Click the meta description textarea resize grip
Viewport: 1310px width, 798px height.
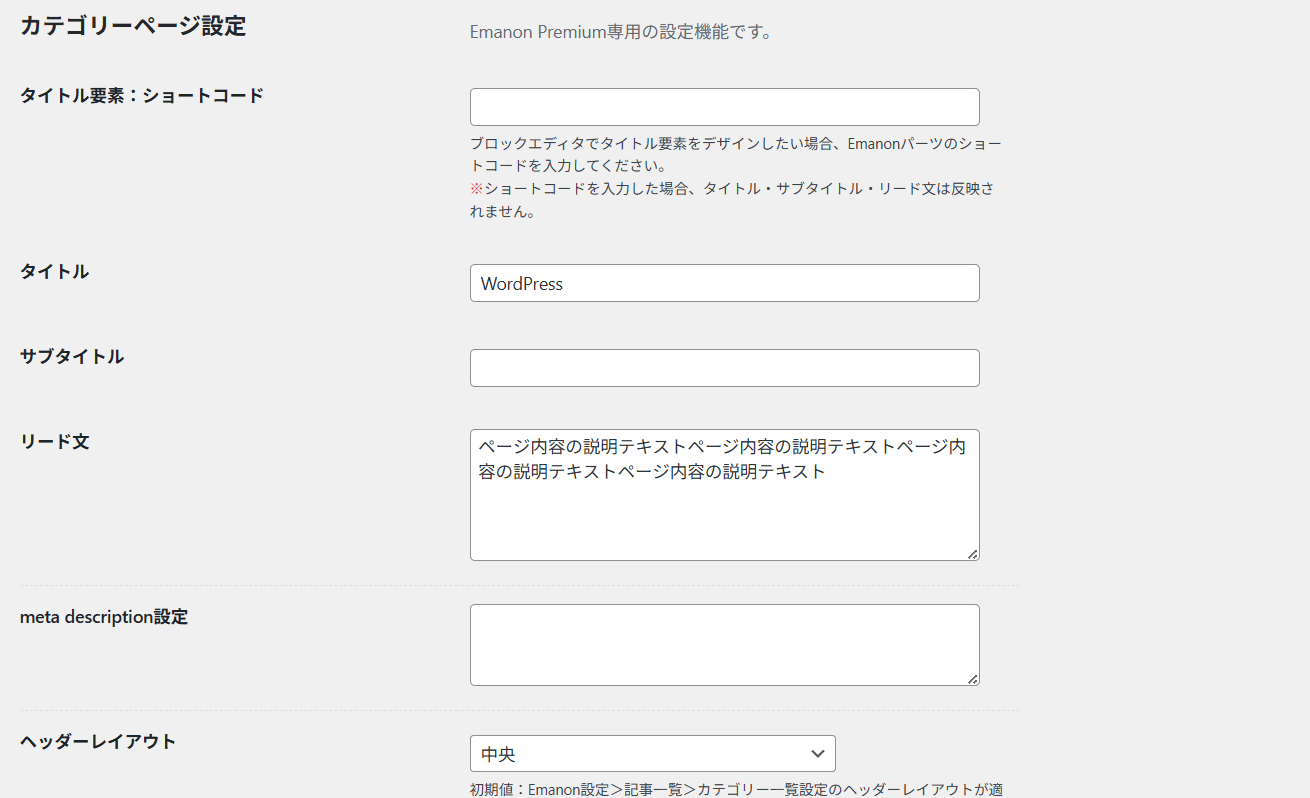tap(972, 678)
